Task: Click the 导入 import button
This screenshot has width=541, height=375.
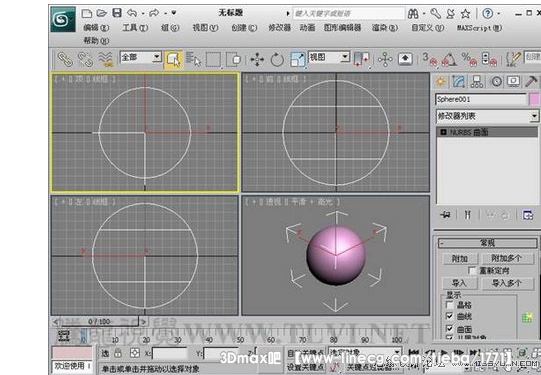Action: tap(460, 284)
